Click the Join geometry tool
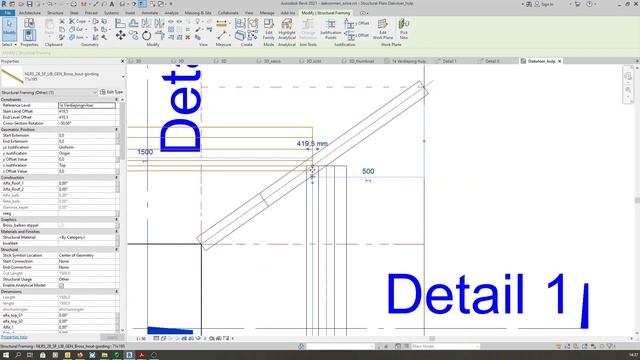 [77, 37]
